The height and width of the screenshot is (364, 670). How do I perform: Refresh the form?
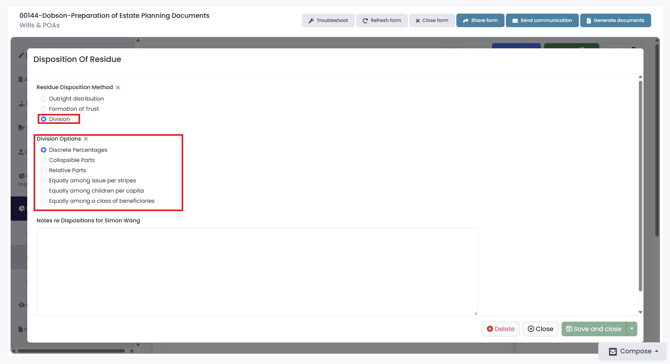coord(382,21)
